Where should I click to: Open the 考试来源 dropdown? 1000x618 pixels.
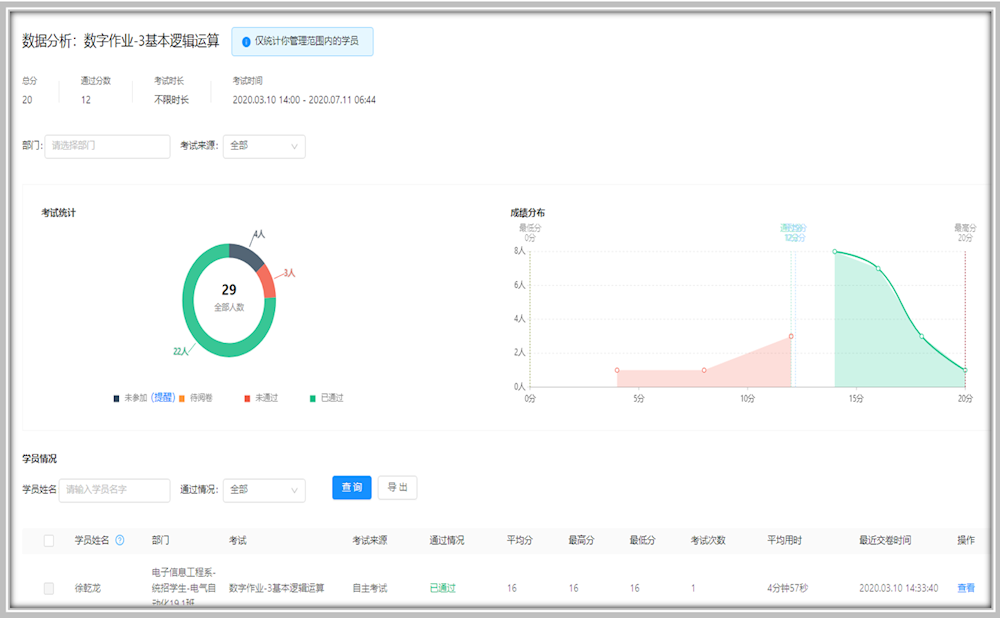click(264, 146)
